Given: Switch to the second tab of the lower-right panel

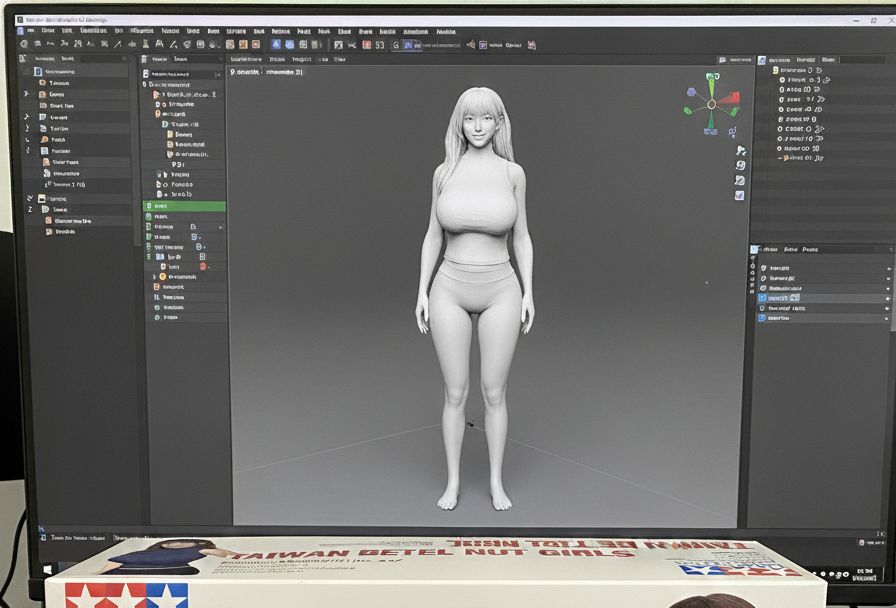Looking at the screenshot, I should click(790, 249).
